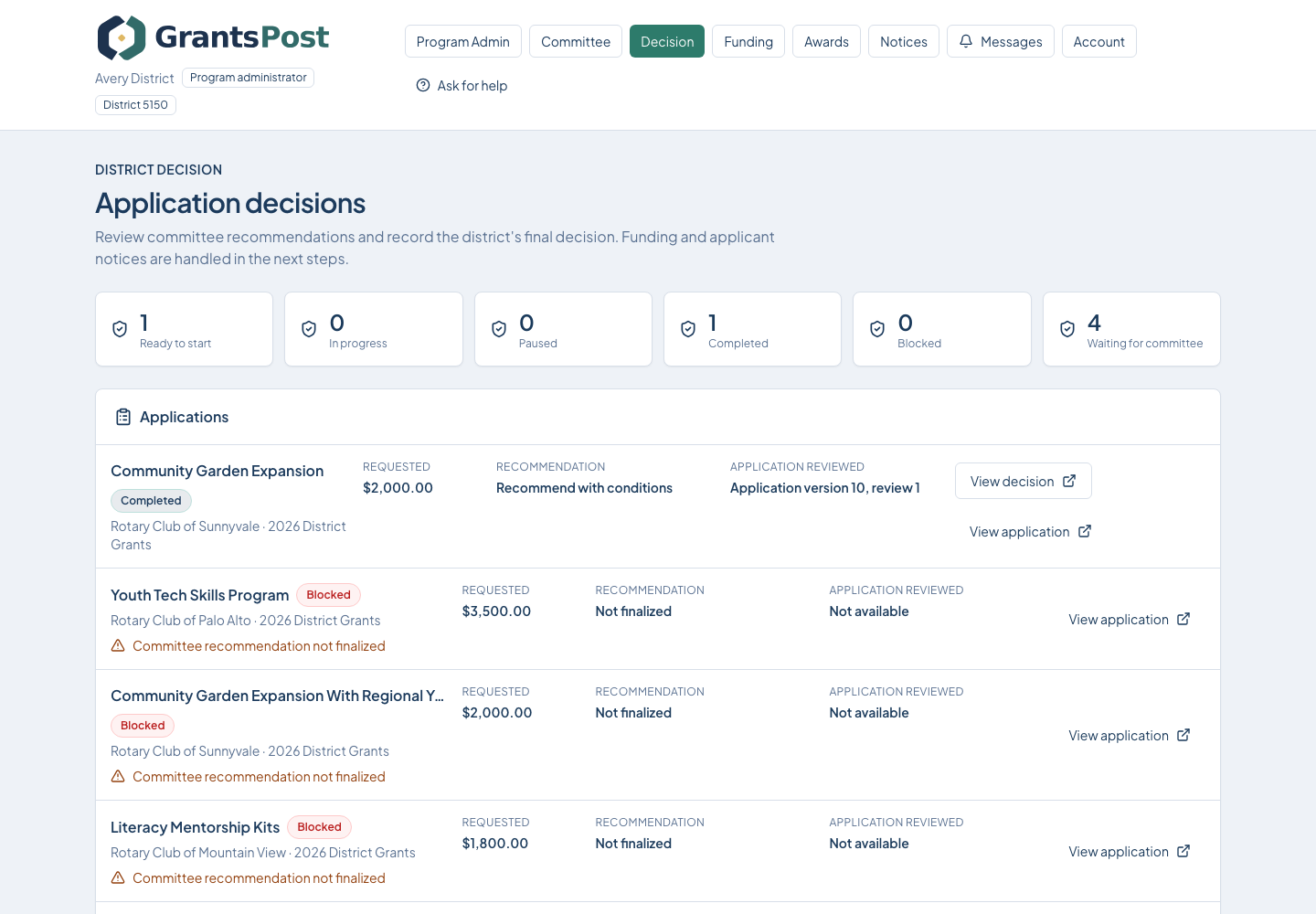Click the external-link icon on View decision

click(1069, 481)
